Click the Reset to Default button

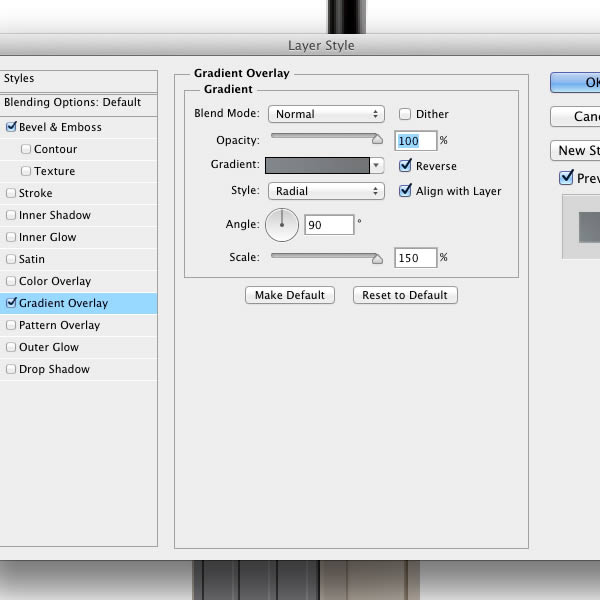click(405, 295)
